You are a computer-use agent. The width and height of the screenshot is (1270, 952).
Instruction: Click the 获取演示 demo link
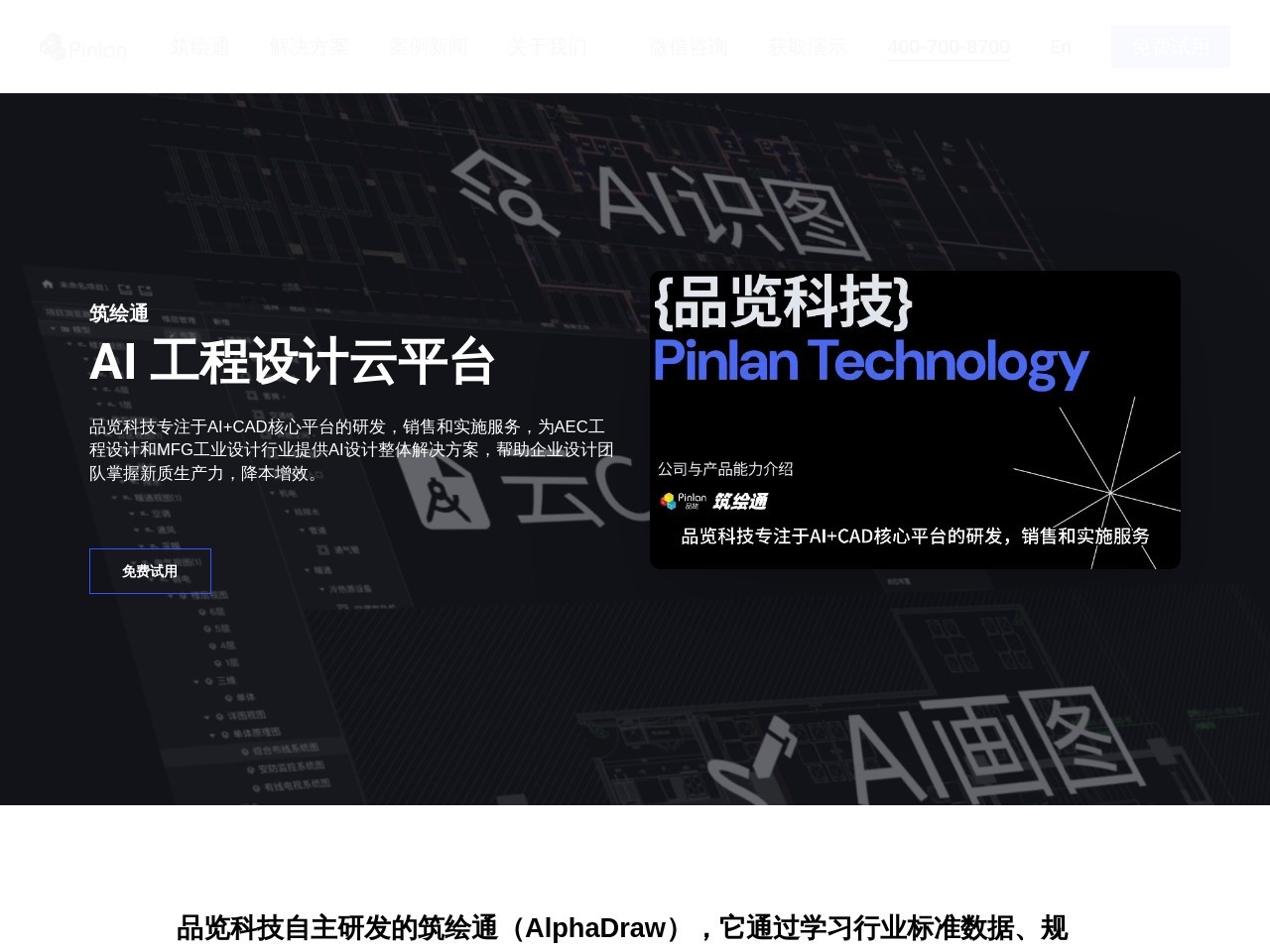[806, 47]
